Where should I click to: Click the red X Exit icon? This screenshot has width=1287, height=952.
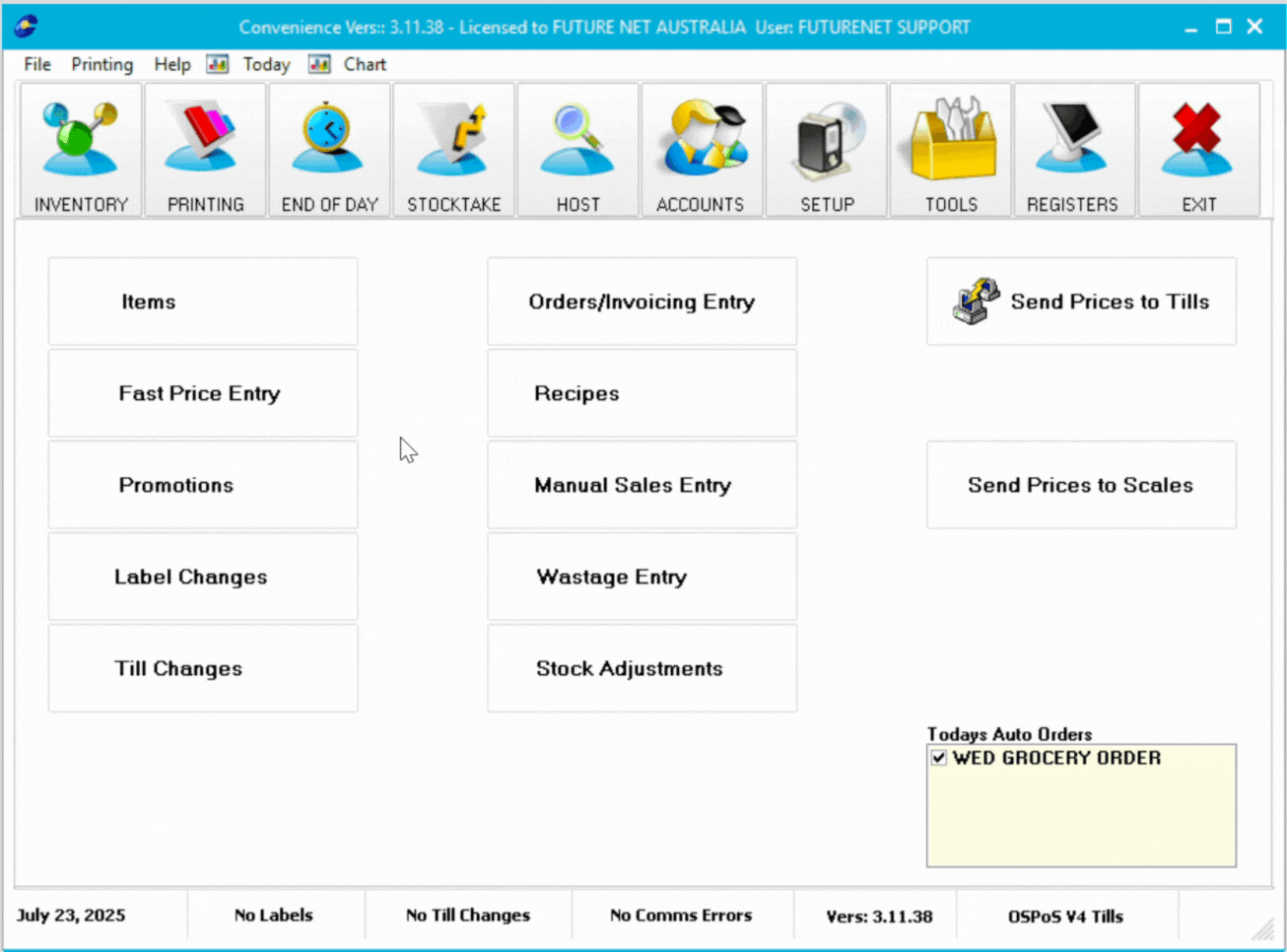[x=1198, y=150]
